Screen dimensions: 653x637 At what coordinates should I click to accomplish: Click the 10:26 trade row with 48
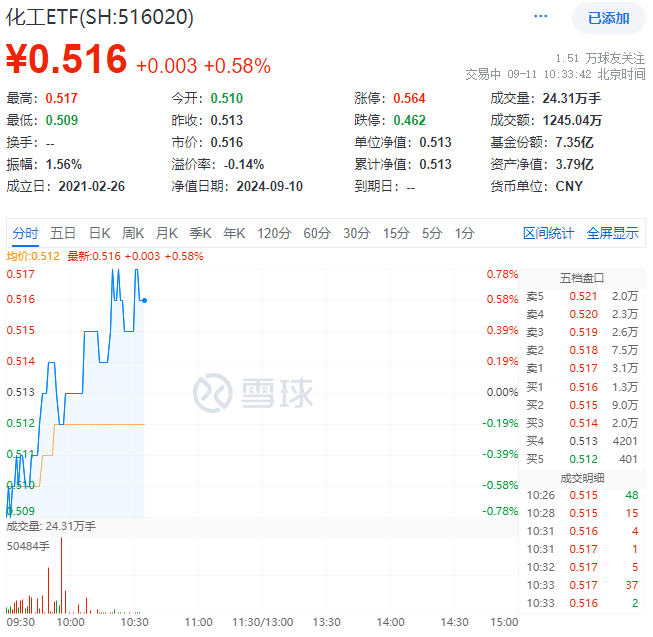click(582, 495)
